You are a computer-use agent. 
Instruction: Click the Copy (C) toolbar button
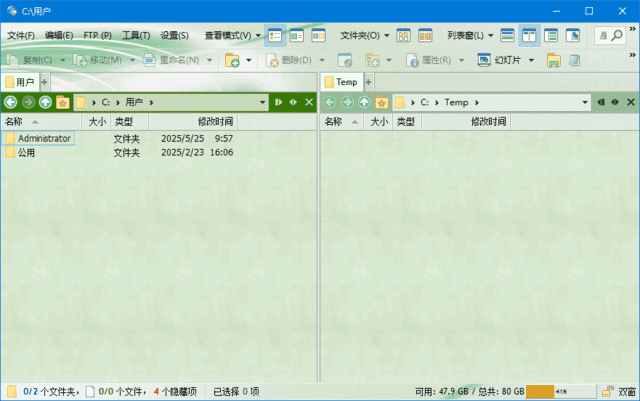tap(30, 60)
